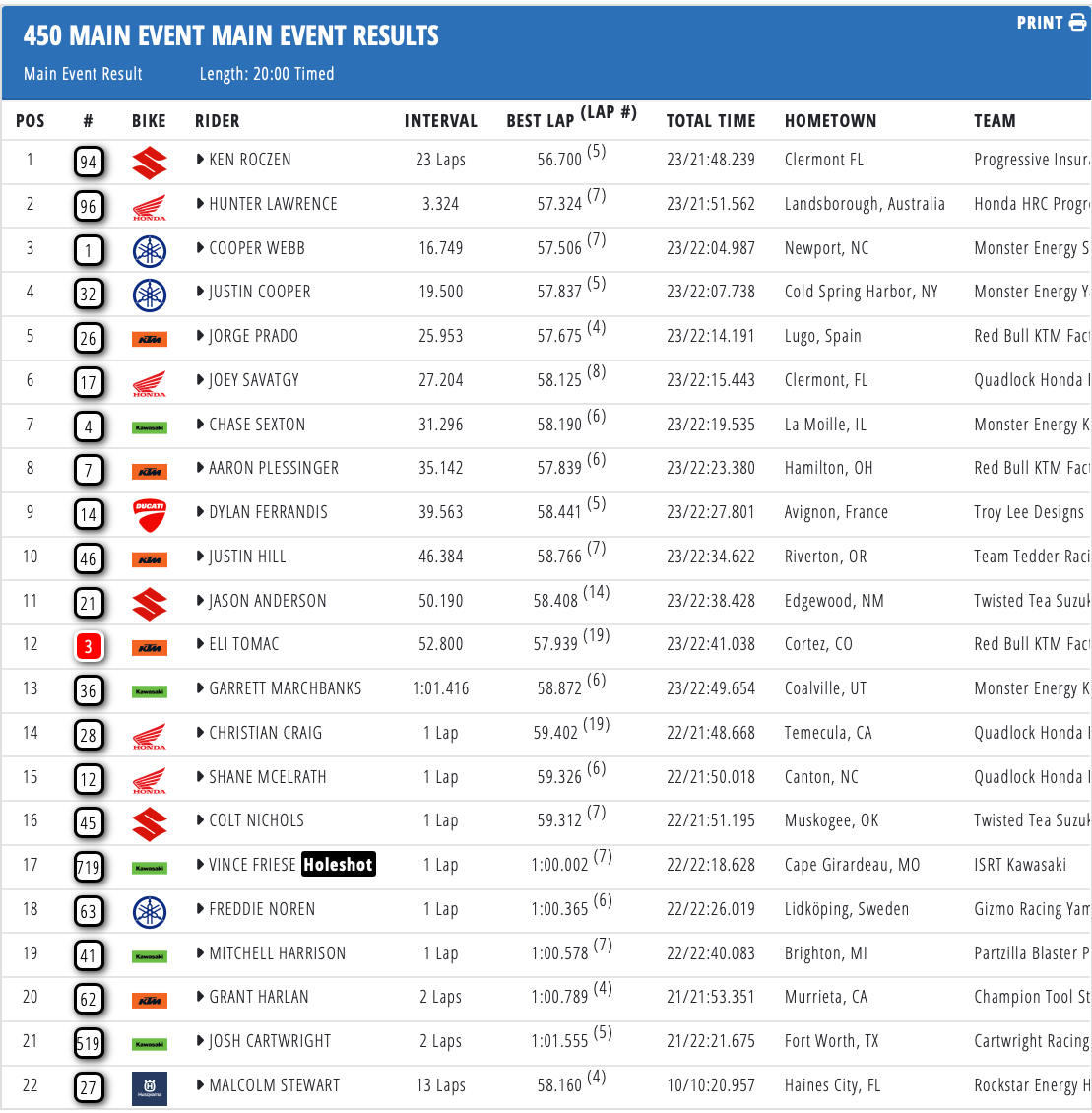Viewport: 1092px width, 1113px height.
Task: Click Eli Tomac's red number 3 plate
Action: pos(89,647)
